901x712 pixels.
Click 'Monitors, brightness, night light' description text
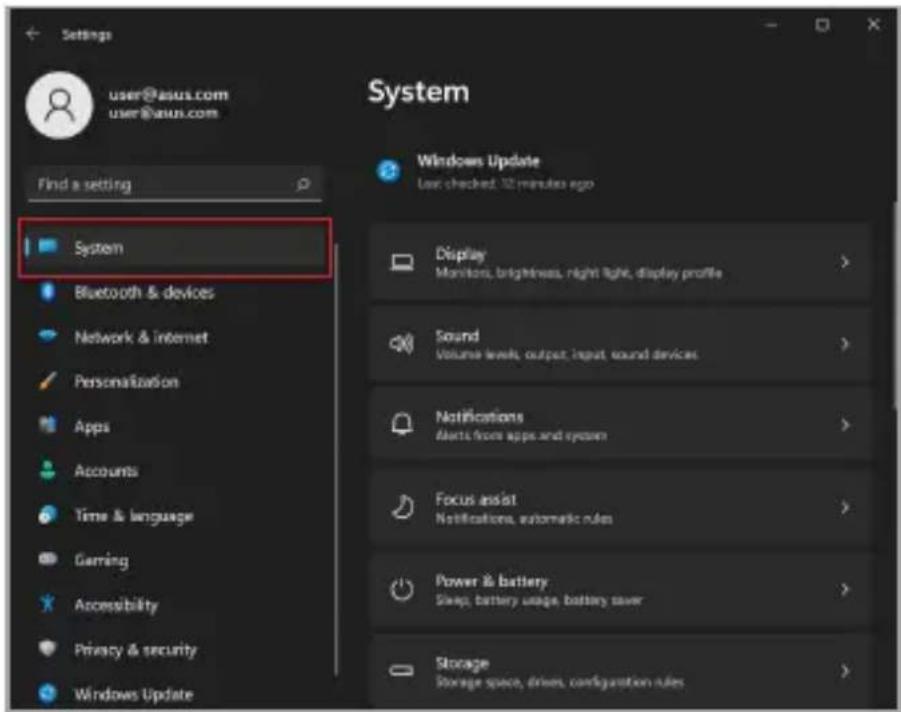579,273
